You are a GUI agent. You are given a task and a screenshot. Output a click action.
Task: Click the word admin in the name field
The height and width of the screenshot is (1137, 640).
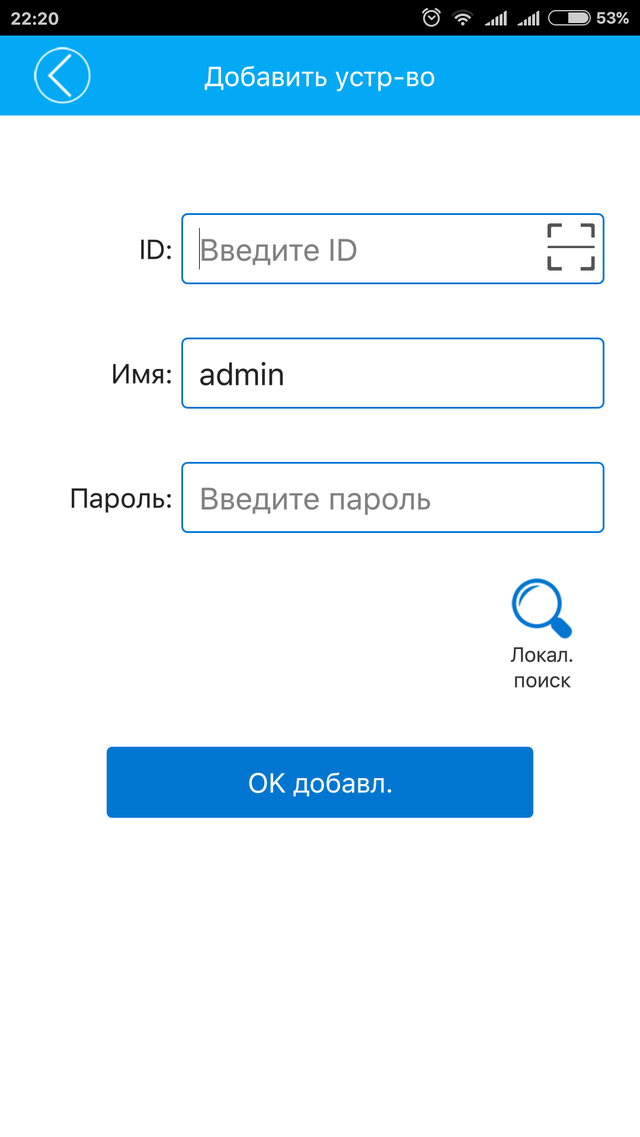click(242, 375)
